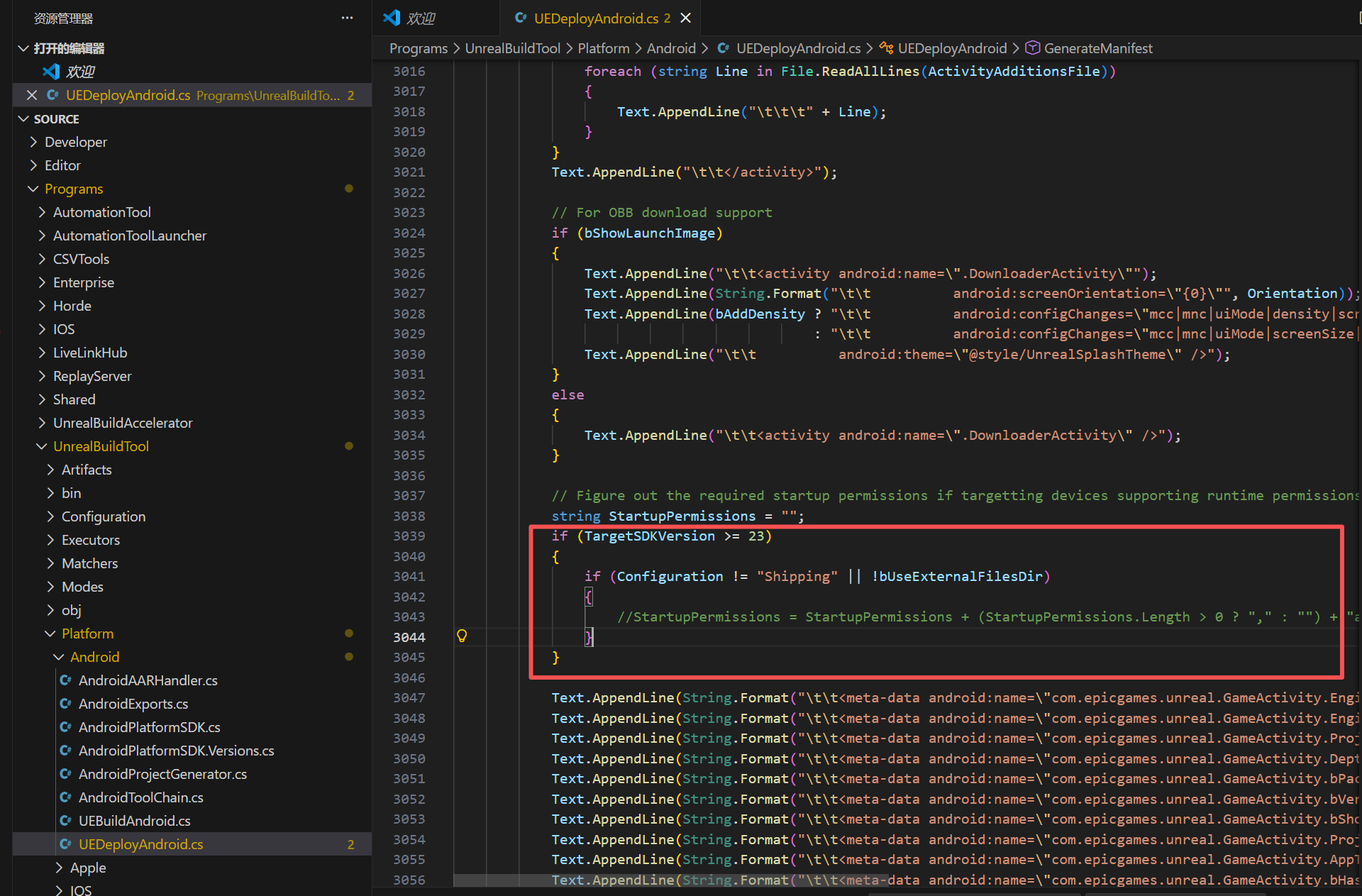Click the VS Code icon on Welcome tab
This screenshot has height=896, width=1362.
392,18
